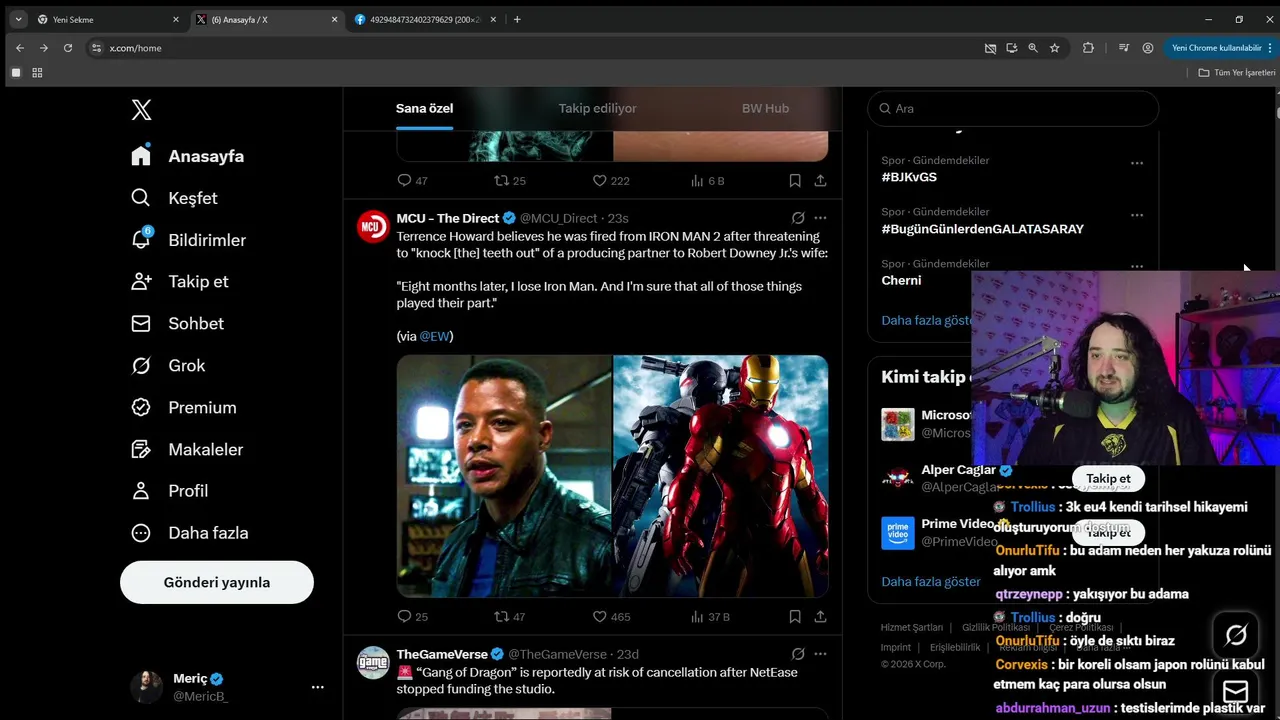Click Daha fazla göster under who to follow
Screen dimensions: 1280x720
tap(931, 581)
